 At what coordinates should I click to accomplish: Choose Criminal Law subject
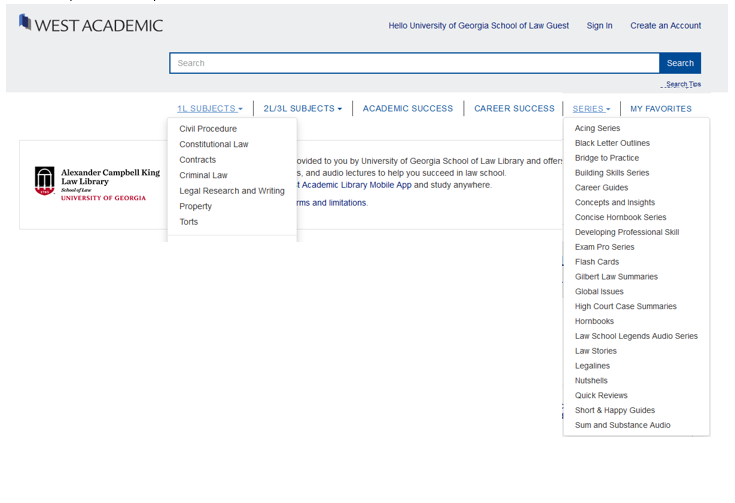(x=203, y=175)
